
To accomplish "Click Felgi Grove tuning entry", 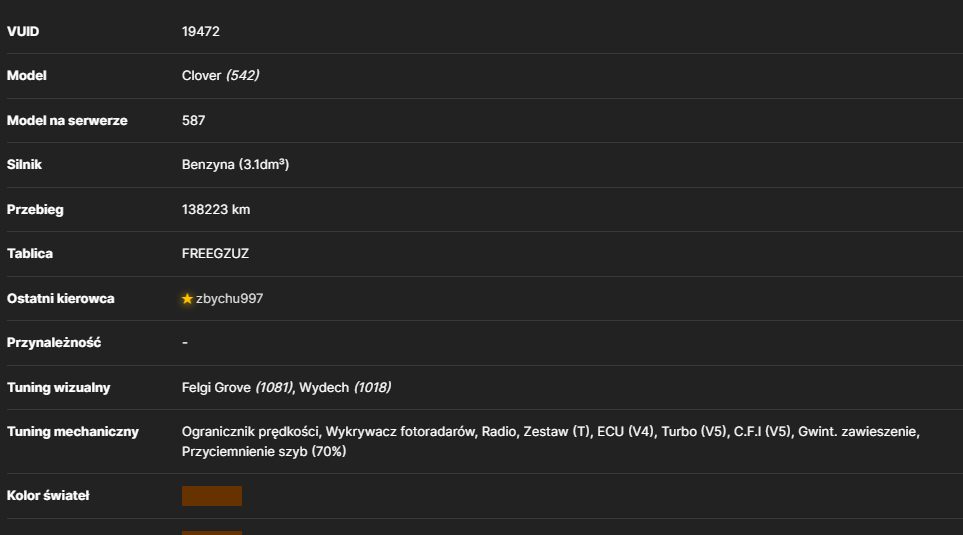I will (x=237, y=388).
